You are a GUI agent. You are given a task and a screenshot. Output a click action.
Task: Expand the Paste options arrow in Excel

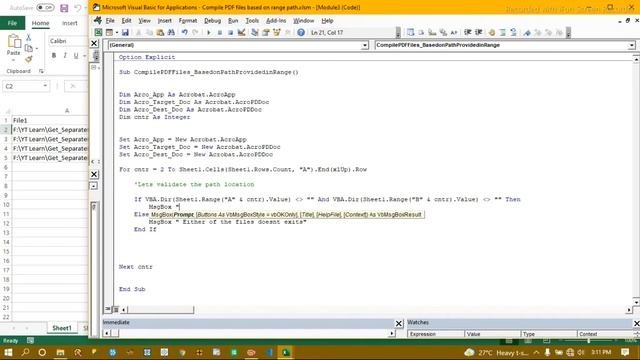click(13, 60)
